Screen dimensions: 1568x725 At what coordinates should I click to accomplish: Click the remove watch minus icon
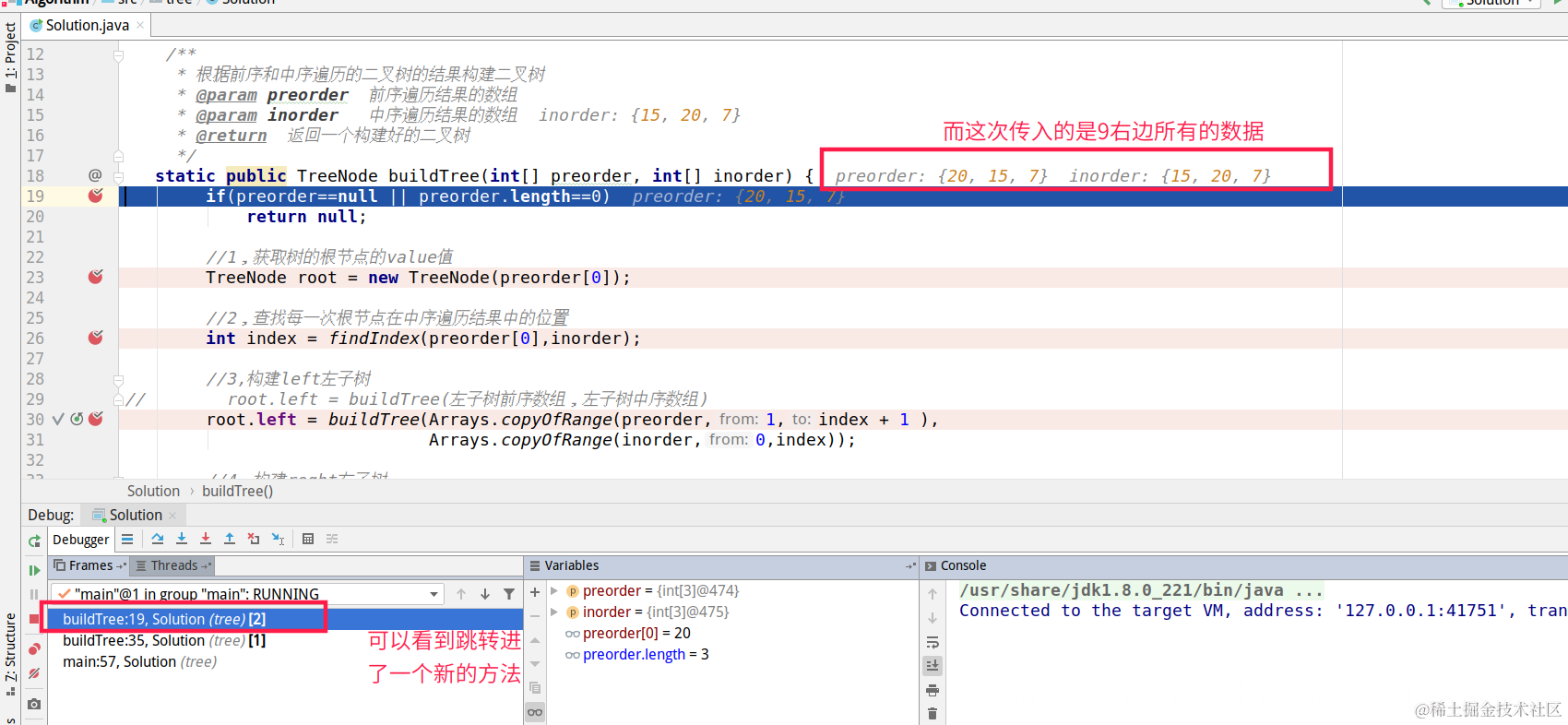coord(535,615)
